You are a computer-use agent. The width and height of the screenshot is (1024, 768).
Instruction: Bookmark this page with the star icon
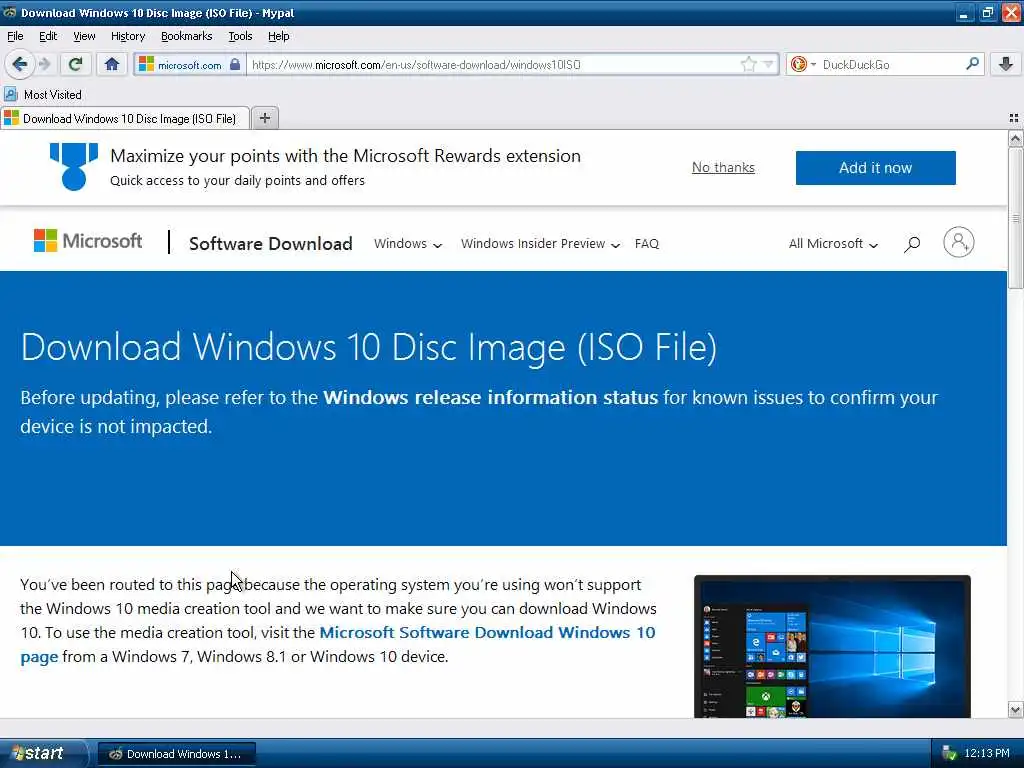[x=748, y=64]
